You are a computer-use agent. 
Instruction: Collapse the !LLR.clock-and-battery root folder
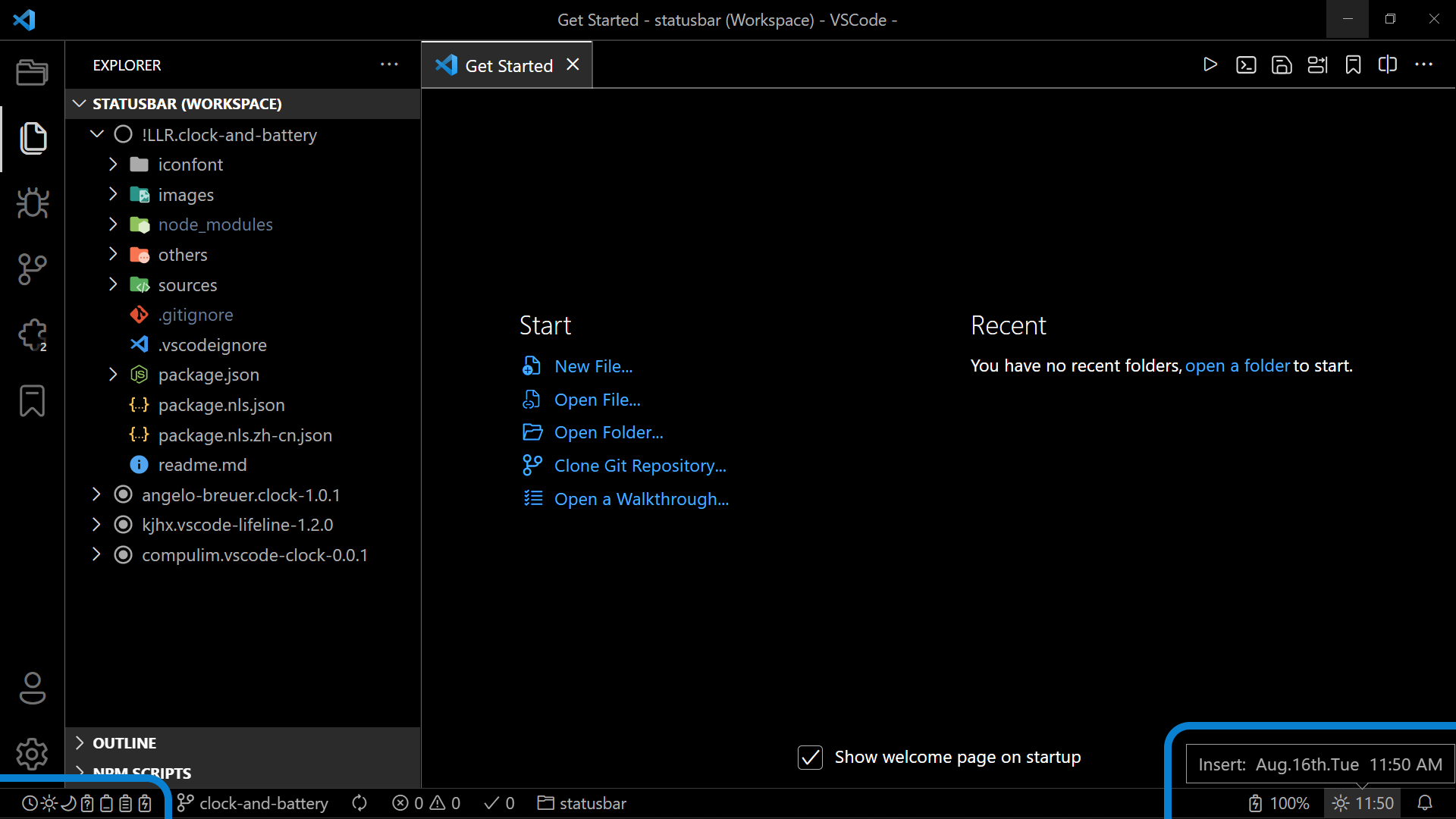point(97,134)
